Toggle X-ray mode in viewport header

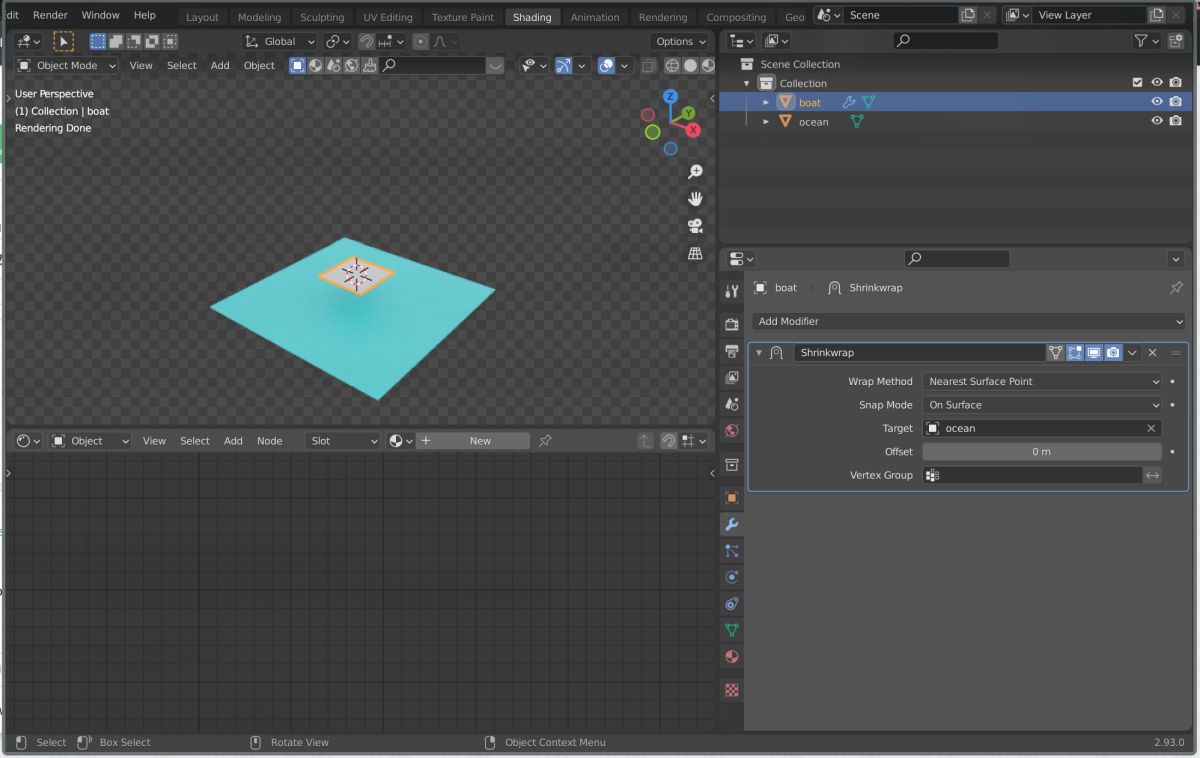pyautogui.click(x=649, y=66)
